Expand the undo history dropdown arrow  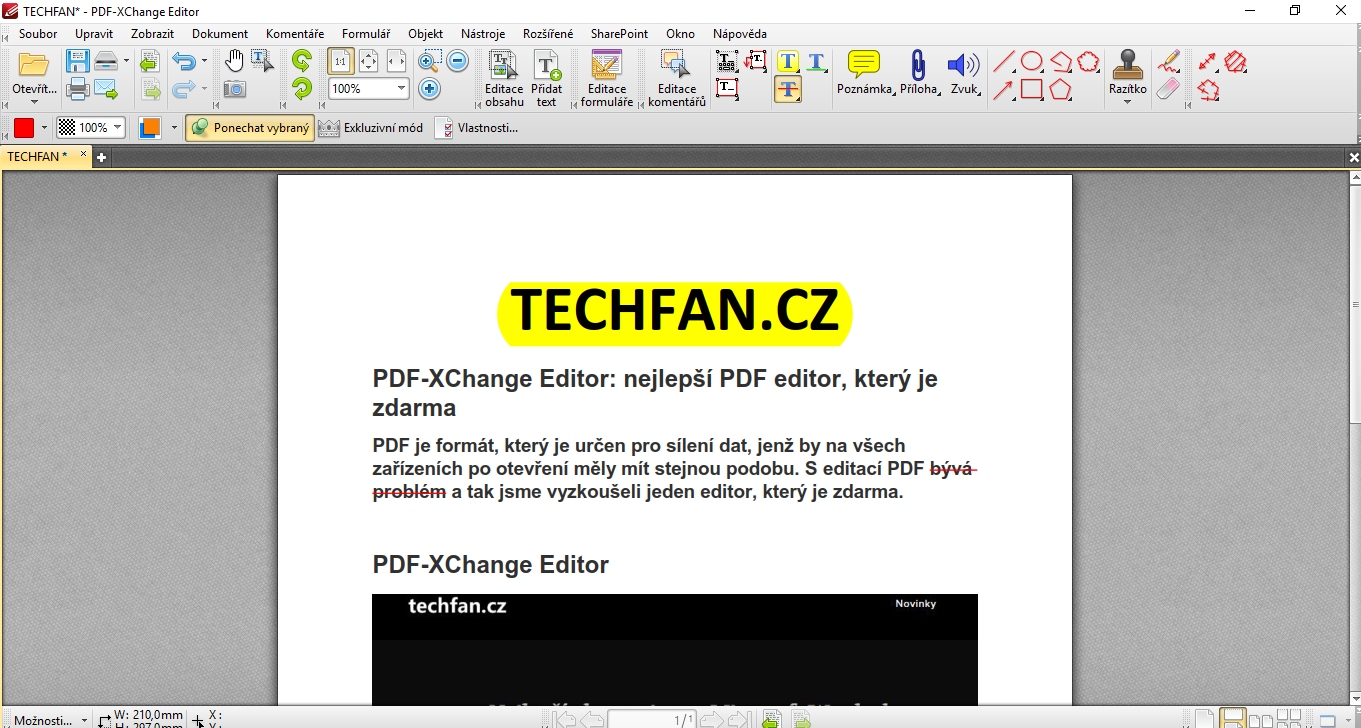click(x=204, y=62)
